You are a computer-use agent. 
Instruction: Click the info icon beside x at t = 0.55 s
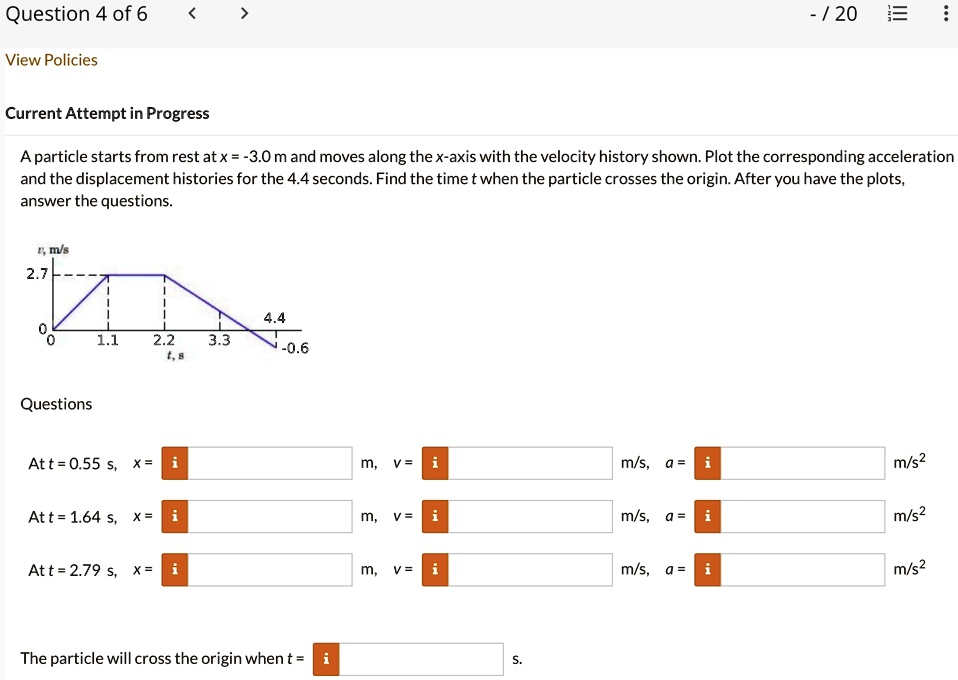[173, 463]
